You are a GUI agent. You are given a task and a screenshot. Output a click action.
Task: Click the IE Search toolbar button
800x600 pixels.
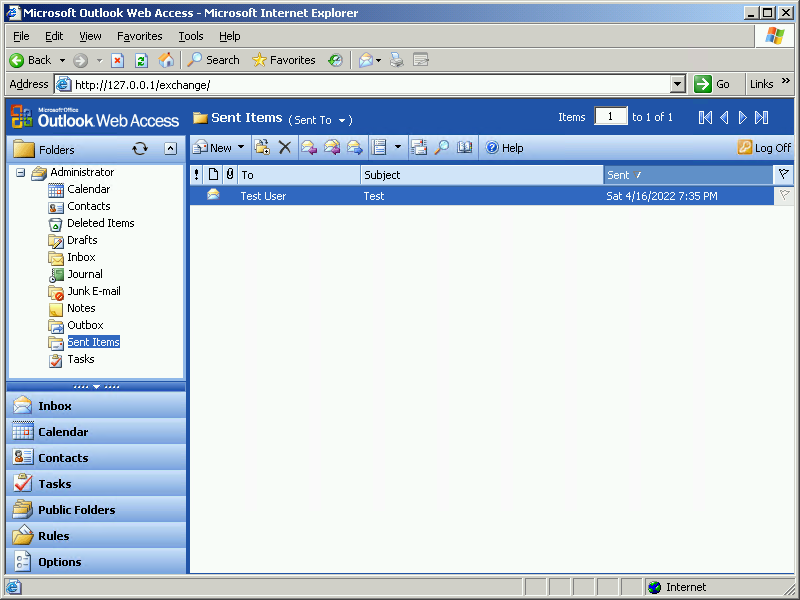point(213,60)
